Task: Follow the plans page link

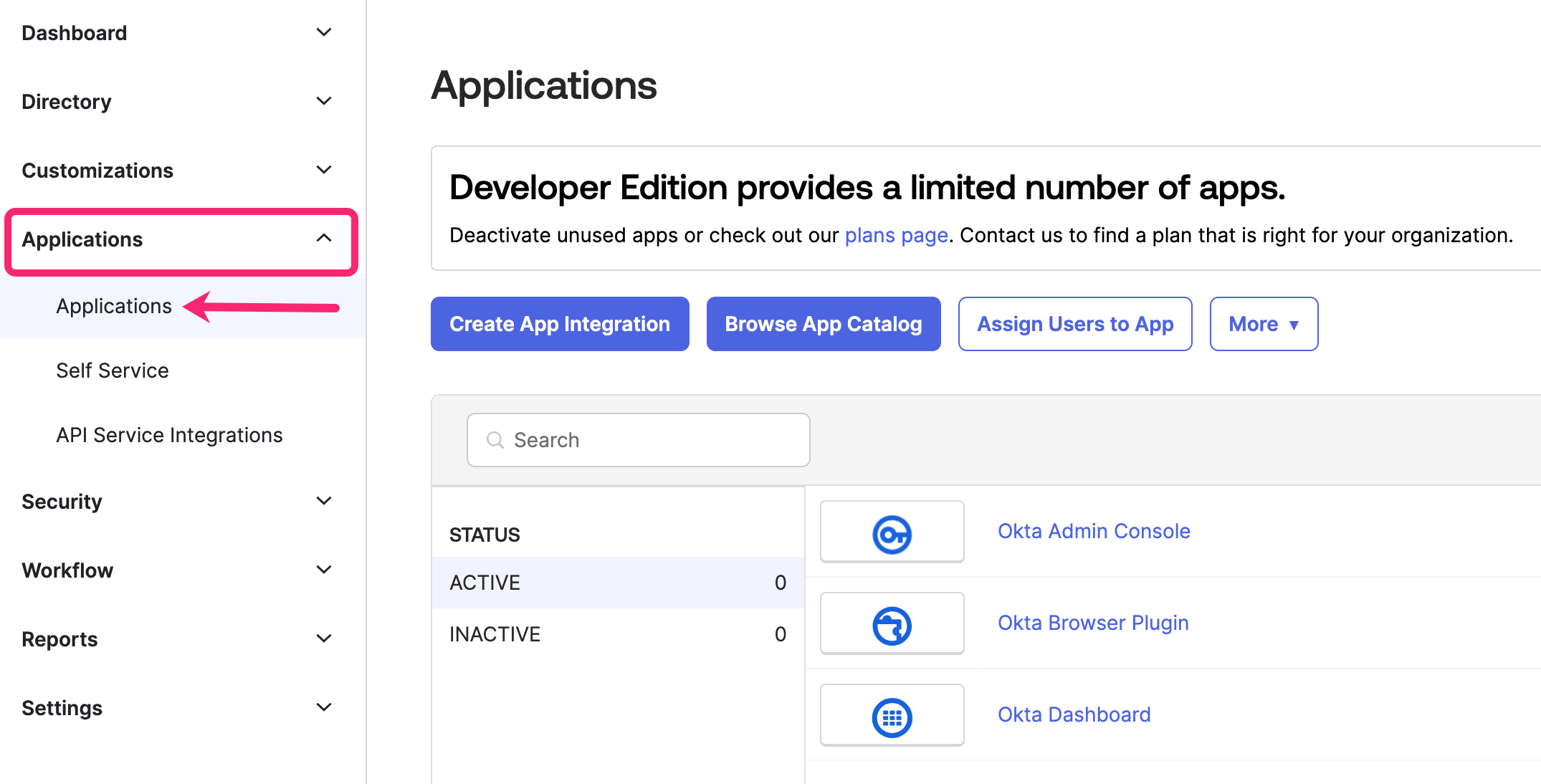Action: click(896, 235)
